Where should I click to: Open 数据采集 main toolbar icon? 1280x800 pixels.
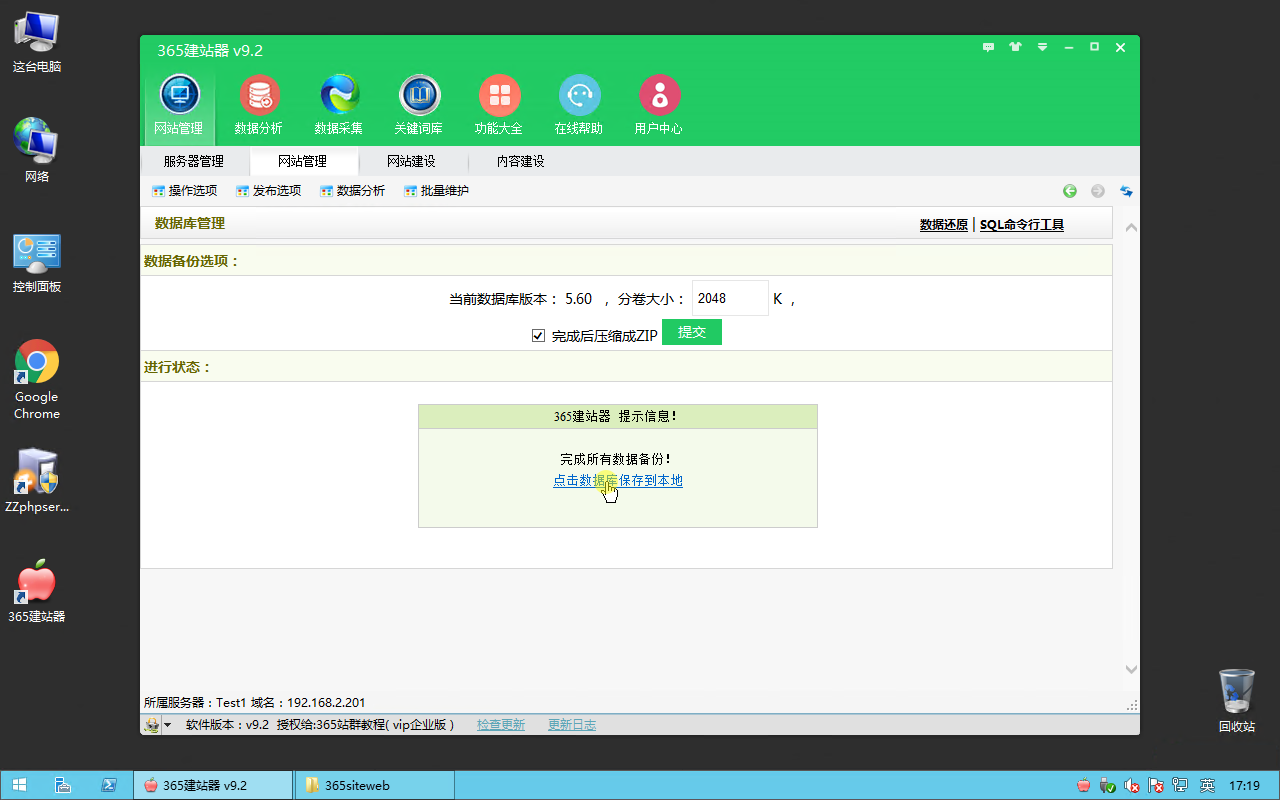coord(339,105)
